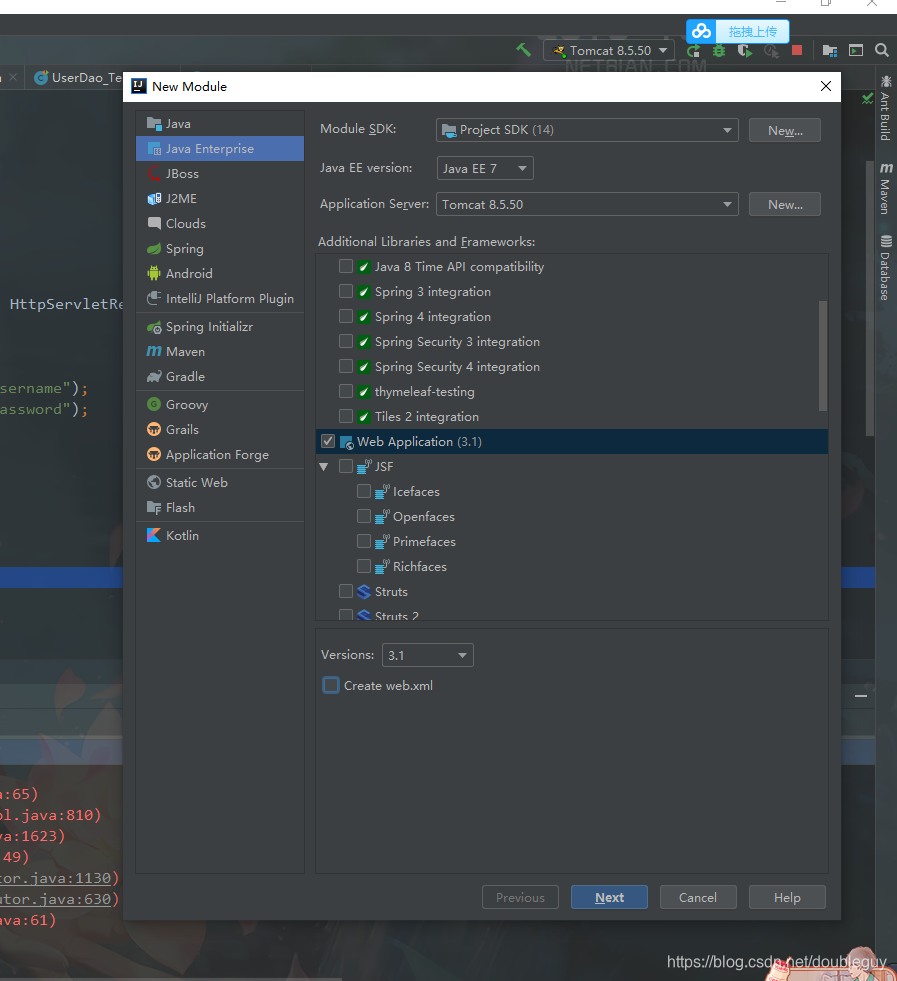Enable Spring 3 integration checkbox

(346, 292)
